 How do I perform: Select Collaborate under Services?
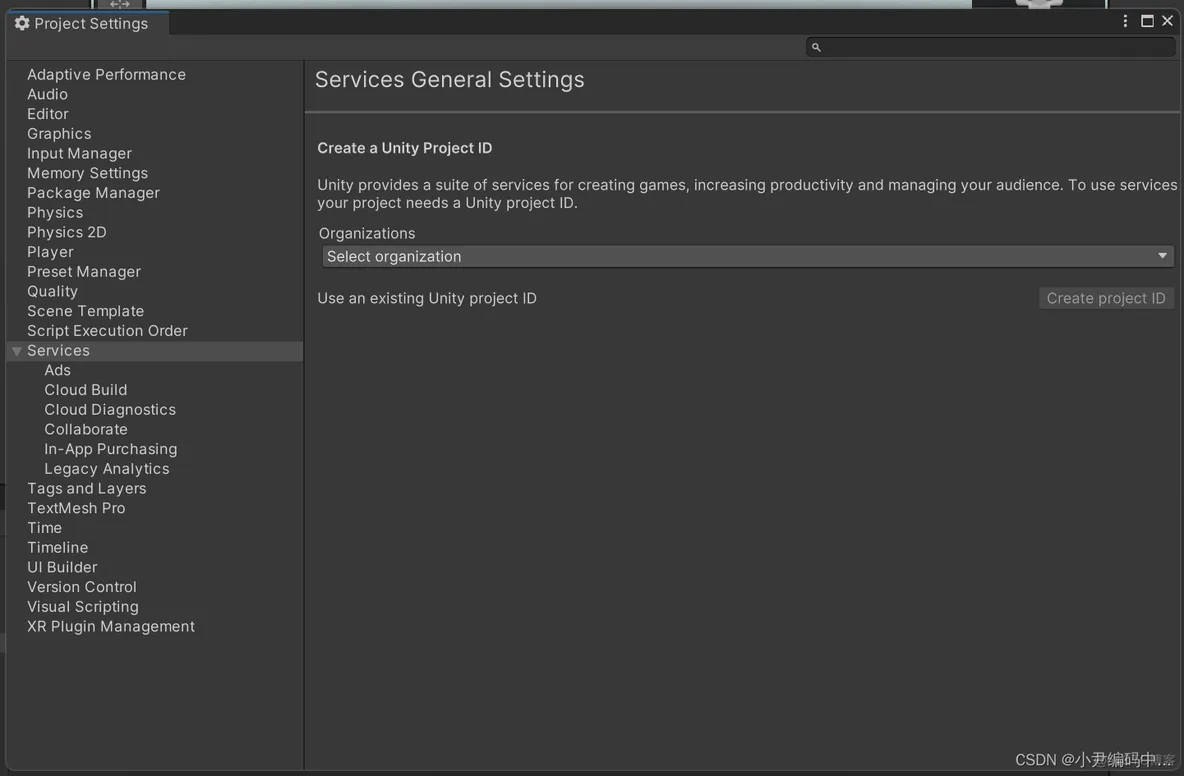point(85,429)
